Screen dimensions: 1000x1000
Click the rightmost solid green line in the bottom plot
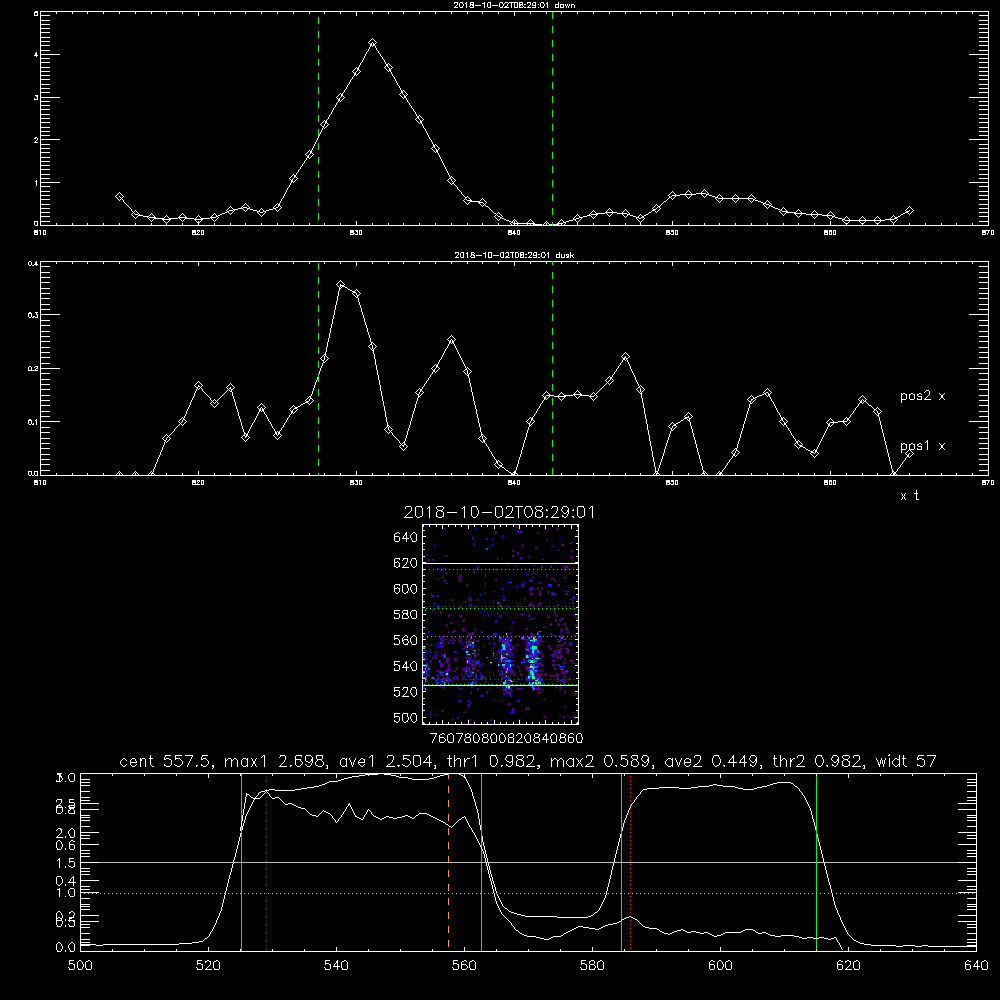(816, 861)
